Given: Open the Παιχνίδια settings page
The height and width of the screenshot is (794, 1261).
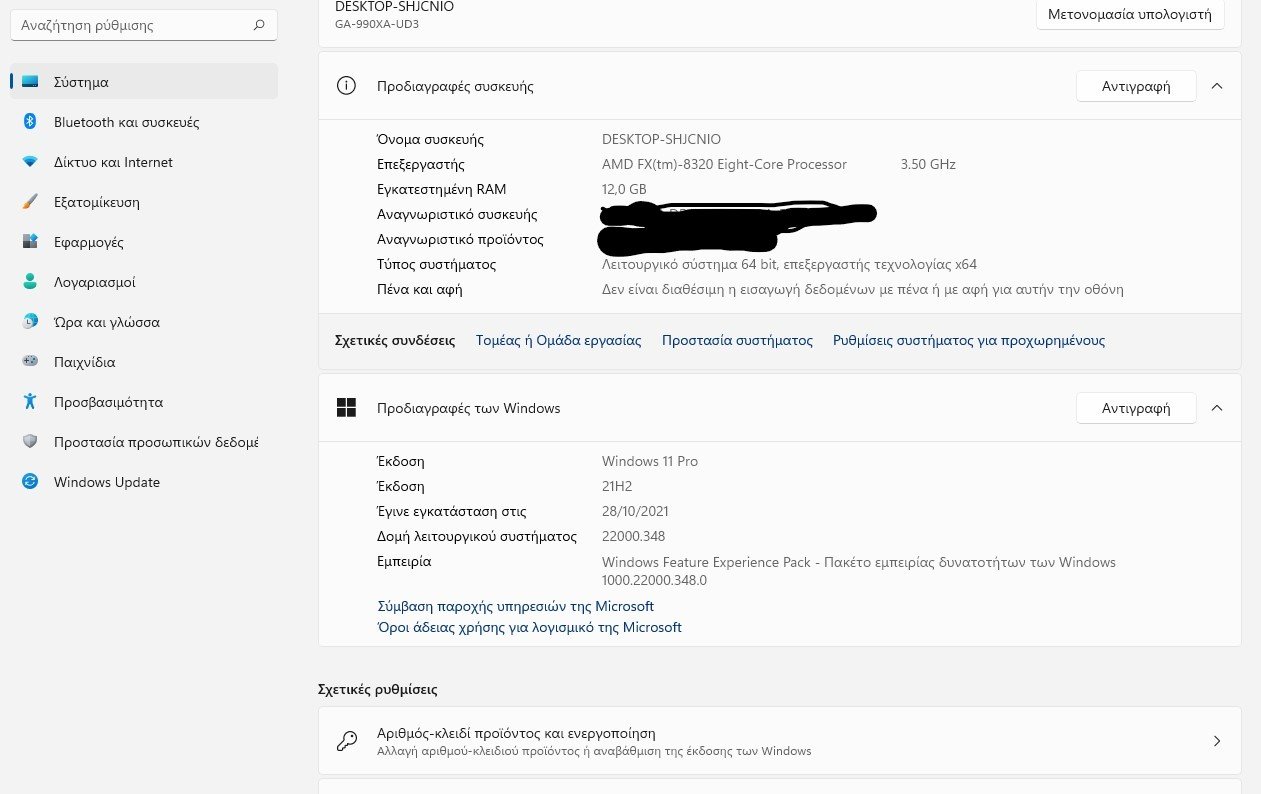Looking at the screenshot, I should tap(143, 362).
